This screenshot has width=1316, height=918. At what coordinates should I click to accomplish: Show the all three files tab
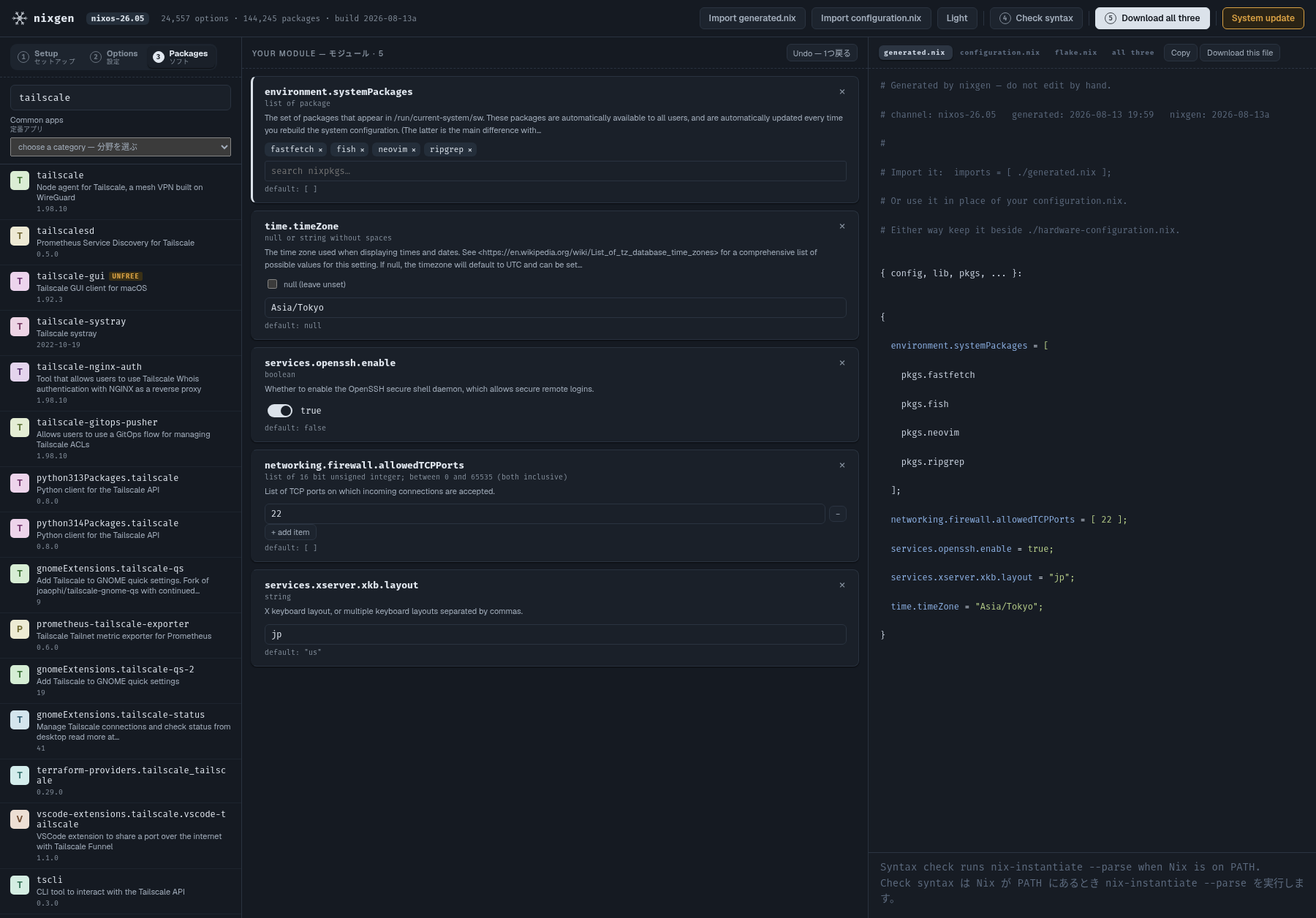[1132, 53]
